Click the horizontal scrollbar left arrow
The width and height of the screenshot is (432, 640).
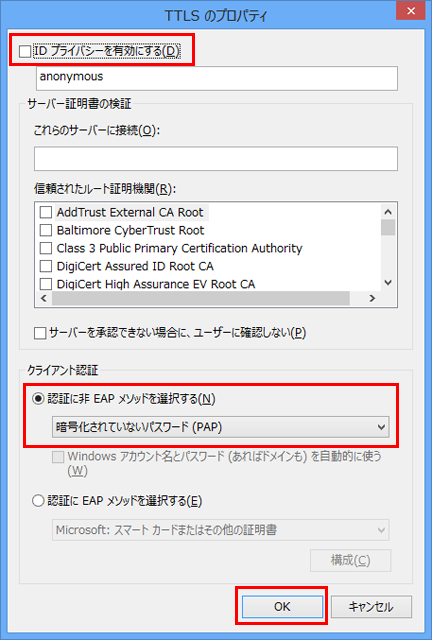[44, 298]
